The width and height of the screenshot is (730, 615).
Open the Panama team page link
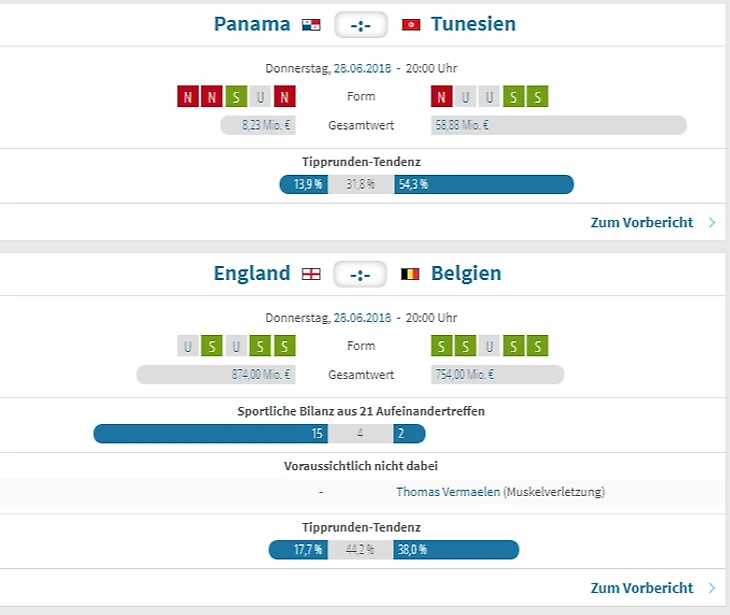[x=252, y=24]
